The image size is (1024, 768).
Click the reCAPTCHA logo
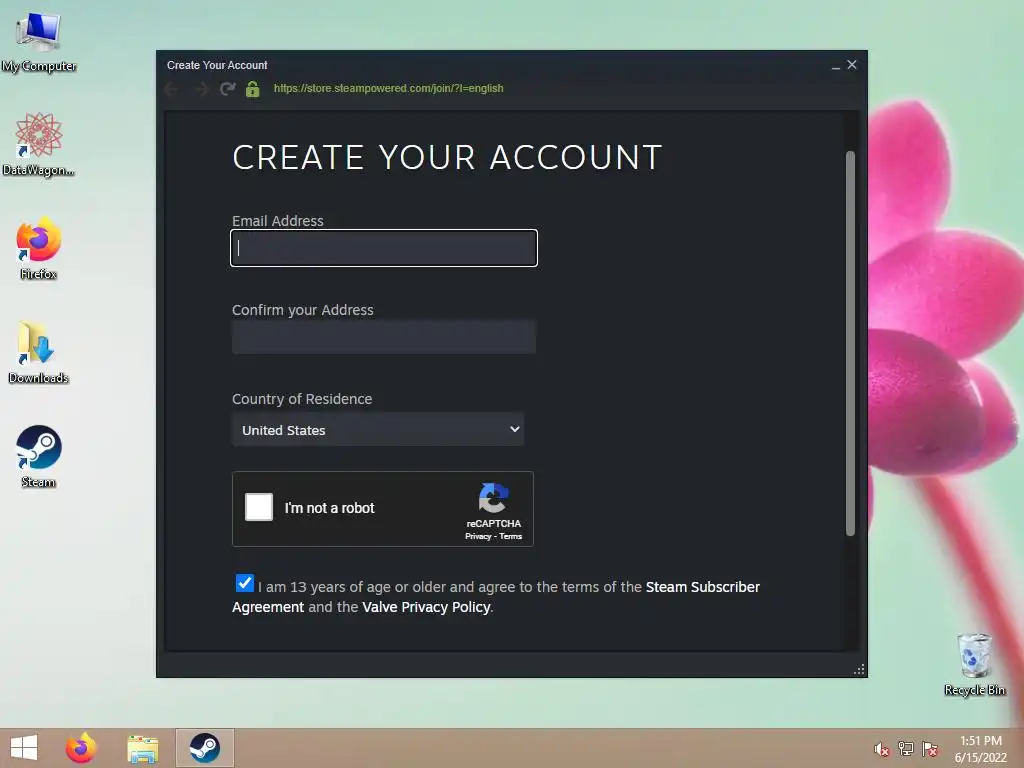click(493, 499)
